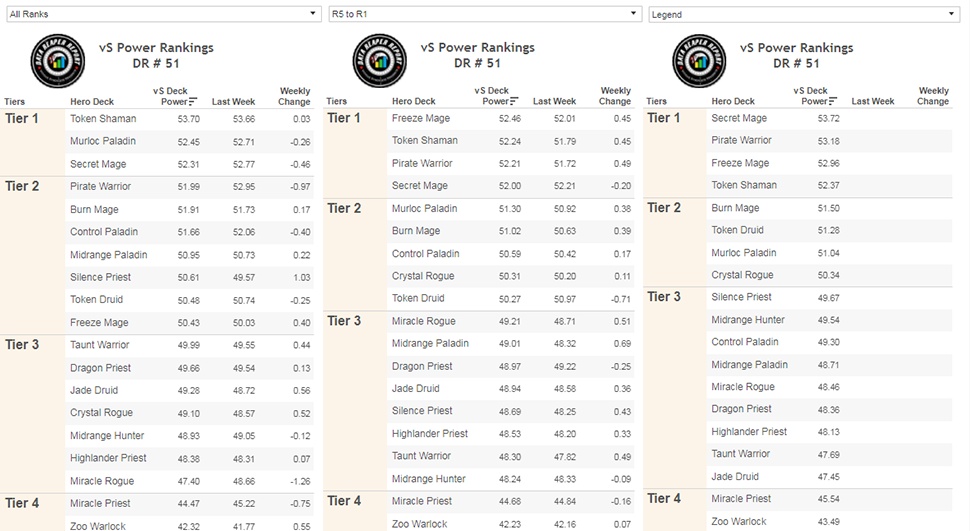Select Pirate Warrior in Legend table

click(741, 140)
